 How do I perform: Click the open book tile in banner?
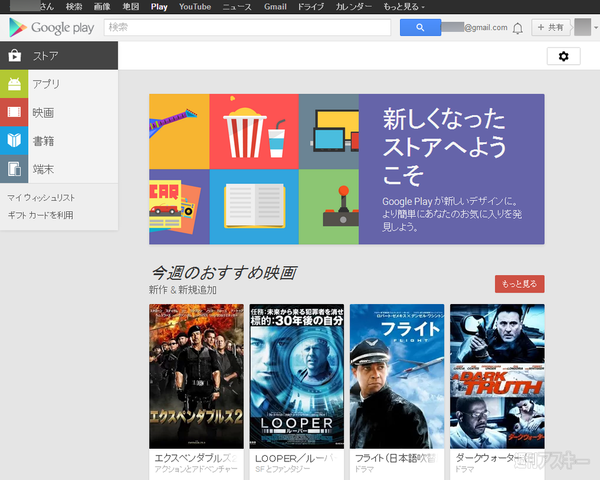[254, 207]
